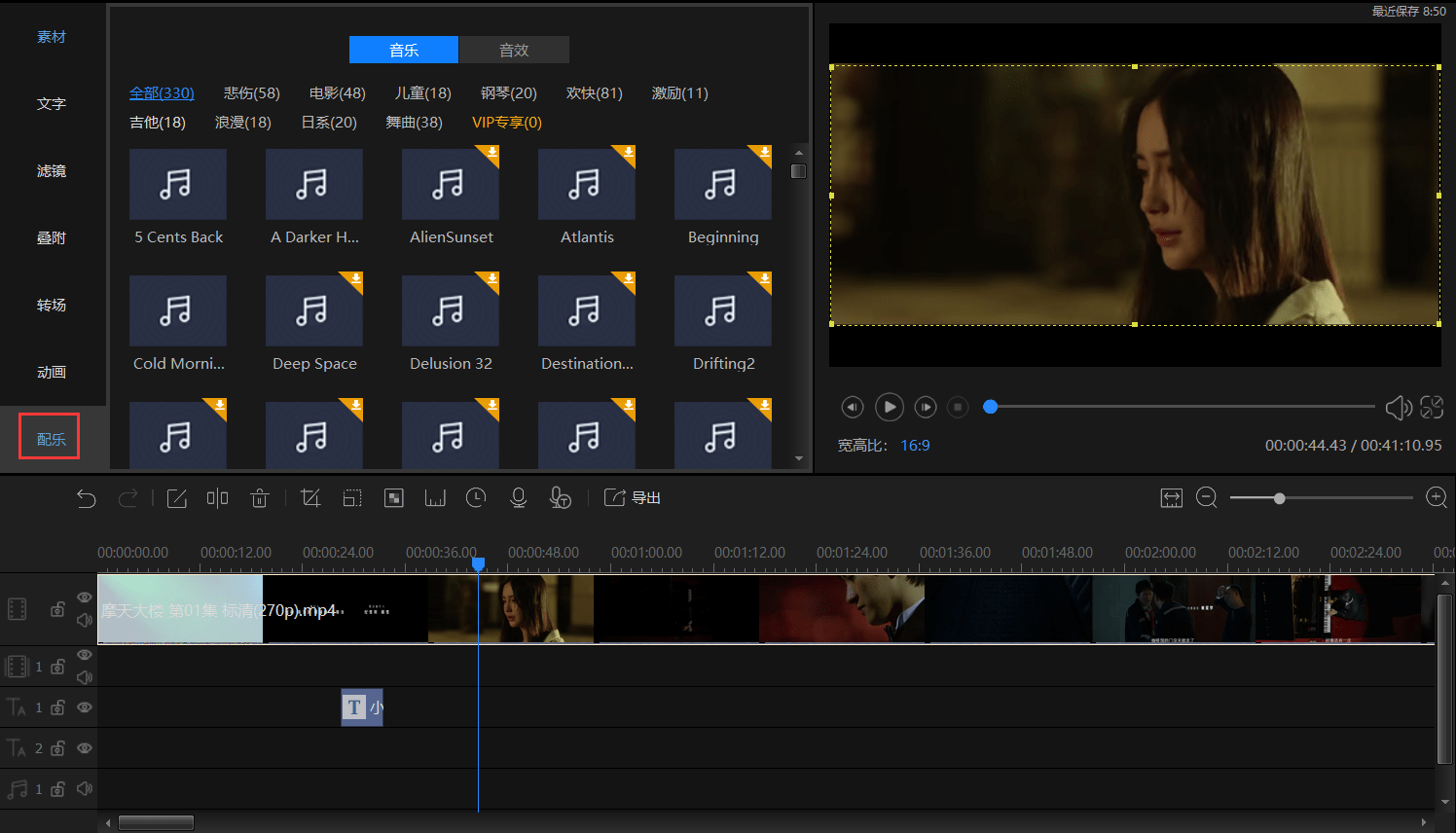1456x833 pixels.
Task: Toggle visibility eye on text track 1
Action: [85, 707]
